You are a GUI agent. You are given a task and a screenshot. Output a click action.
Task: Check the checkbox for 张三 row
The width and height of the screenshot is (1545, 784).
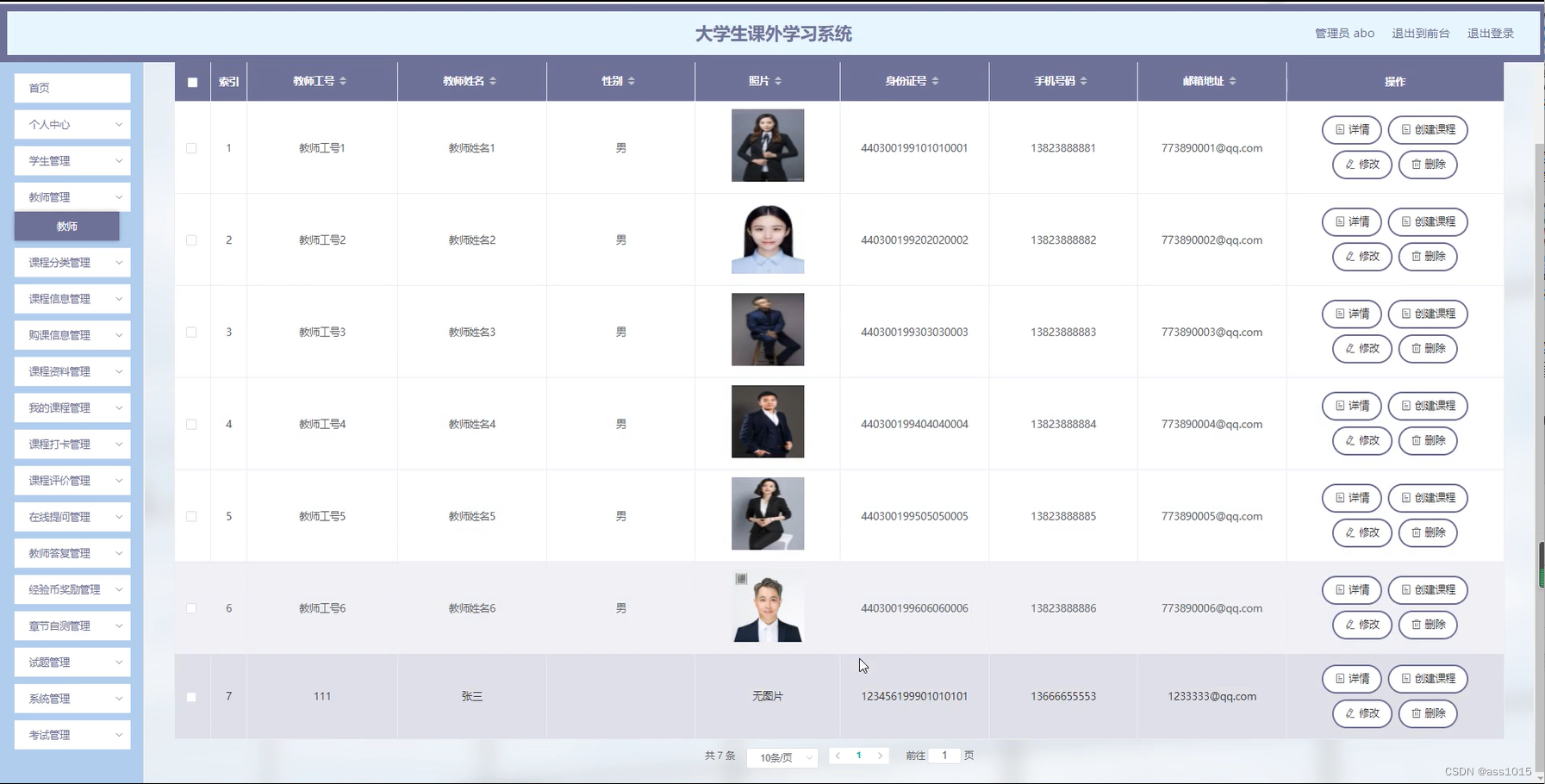(x=192, y=696)
